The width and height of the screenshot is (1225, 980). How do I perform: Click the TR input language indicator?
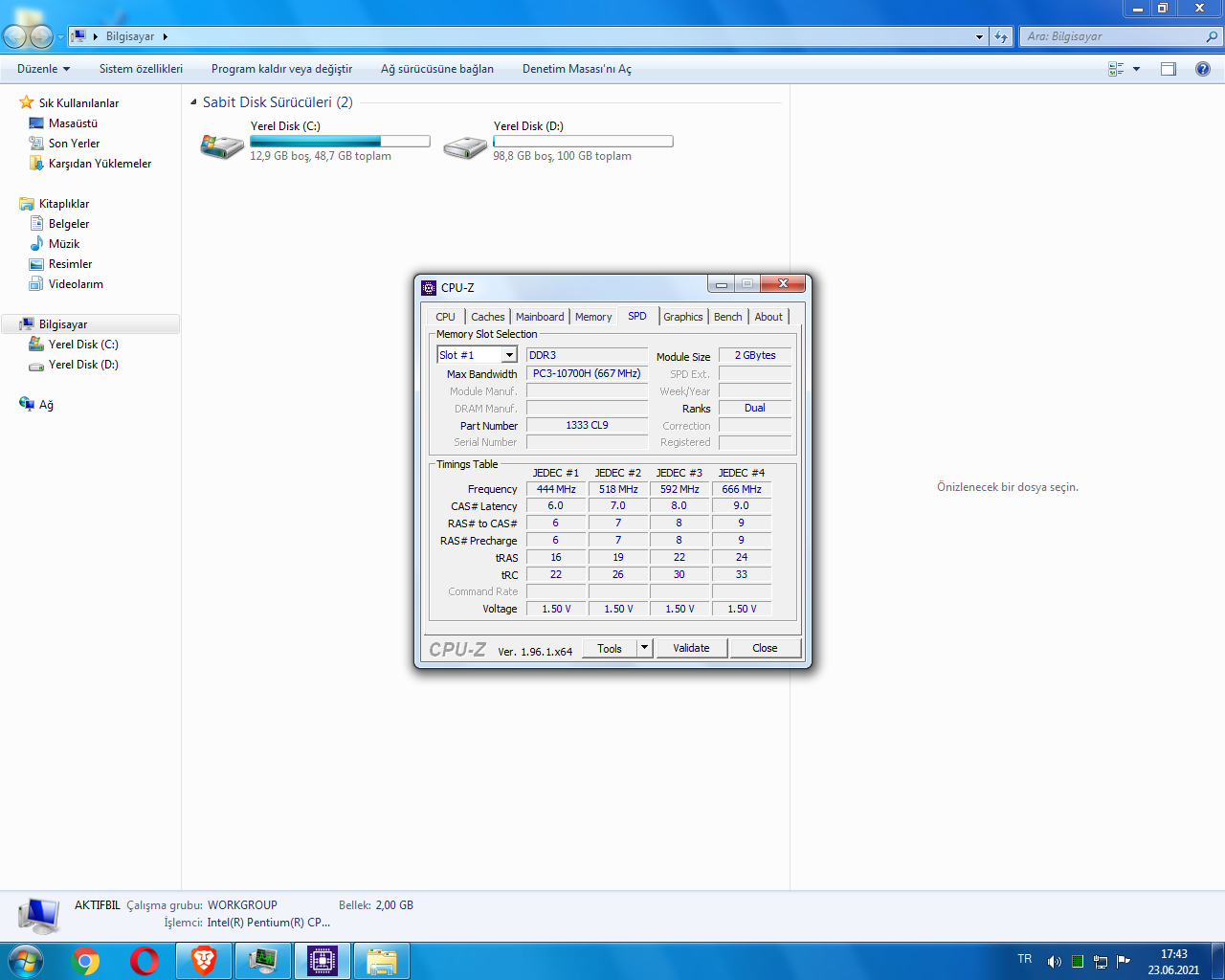(x=1025, y=959)
